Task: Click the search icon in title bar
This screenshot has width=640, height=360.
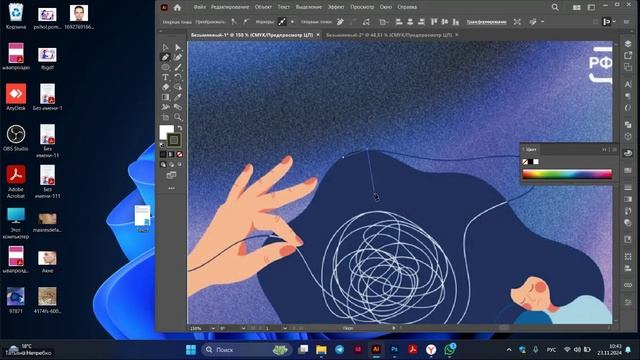Action: (555, 7)
